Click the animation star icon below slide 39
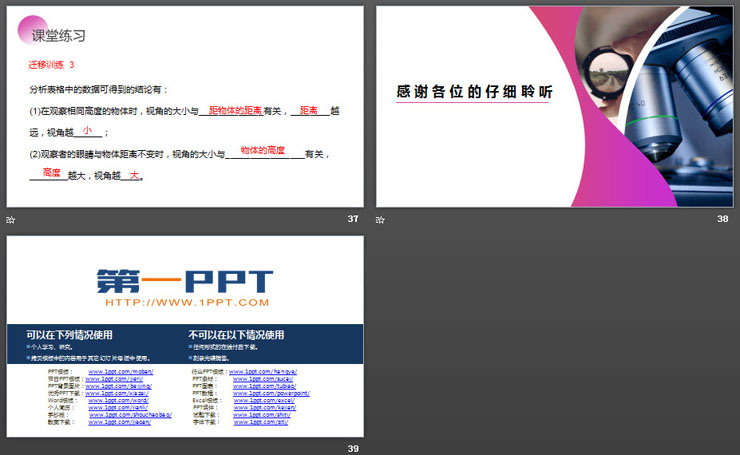The width and height of the screenshot is (740, 455). pyautogui.click(x=11, y=449)
